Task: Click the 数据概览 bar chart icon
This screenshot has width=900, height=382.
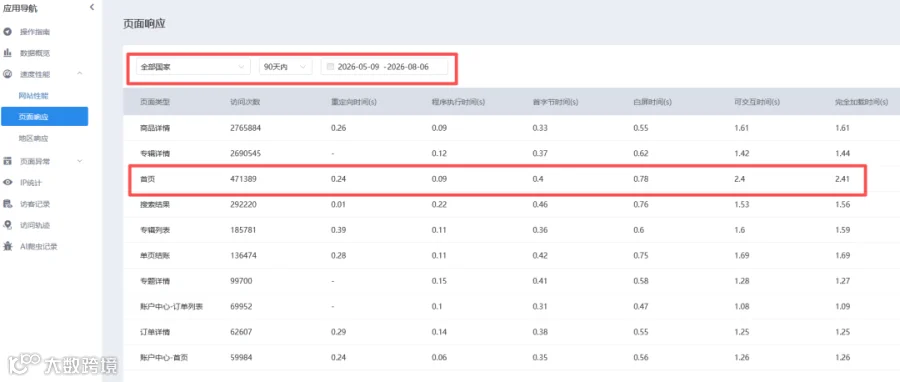Action: tap(7, 53)
